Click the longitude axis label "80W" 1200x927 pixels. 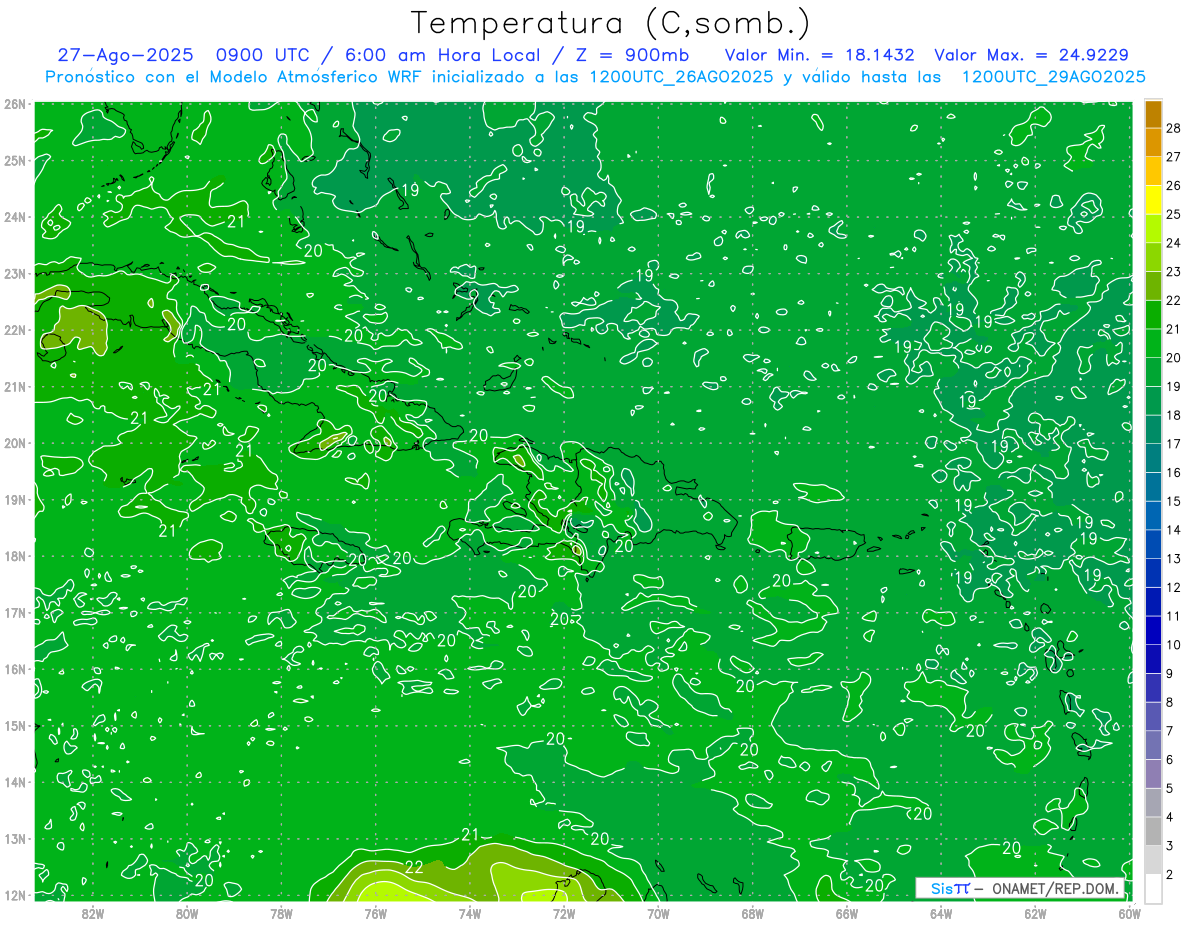click(187, 913)
